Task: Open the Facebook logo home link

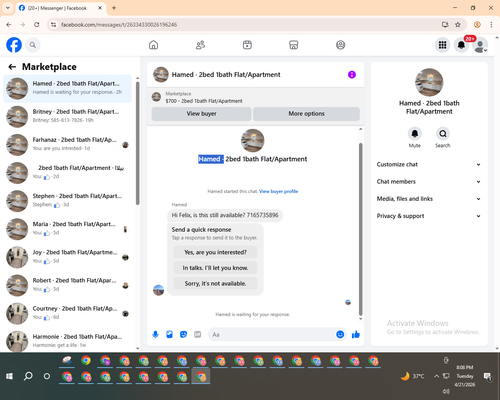Action: (14, 45)
